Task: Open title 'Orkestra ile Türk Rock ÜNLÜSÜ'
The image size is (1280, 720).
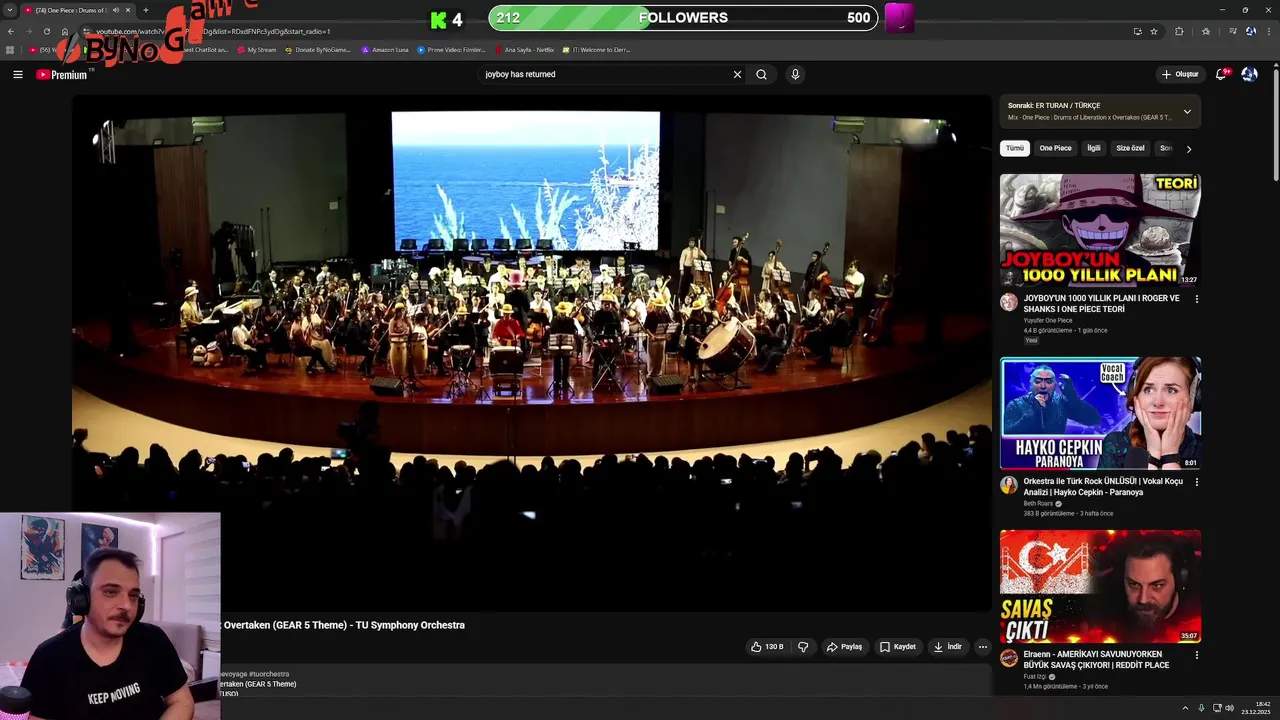Action: (x=1103, y=487)
